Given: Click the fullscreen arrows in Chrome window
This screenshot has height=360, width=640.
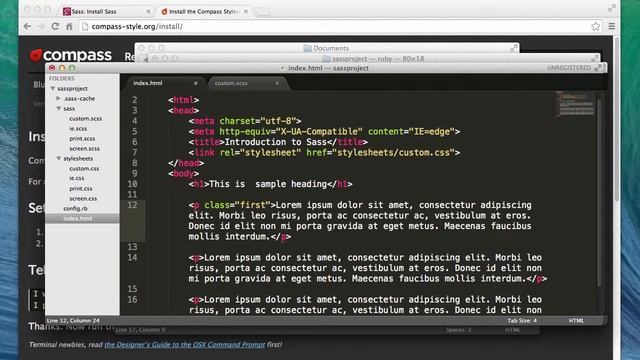Looking at the screenshot, I should tap(611, 8).
